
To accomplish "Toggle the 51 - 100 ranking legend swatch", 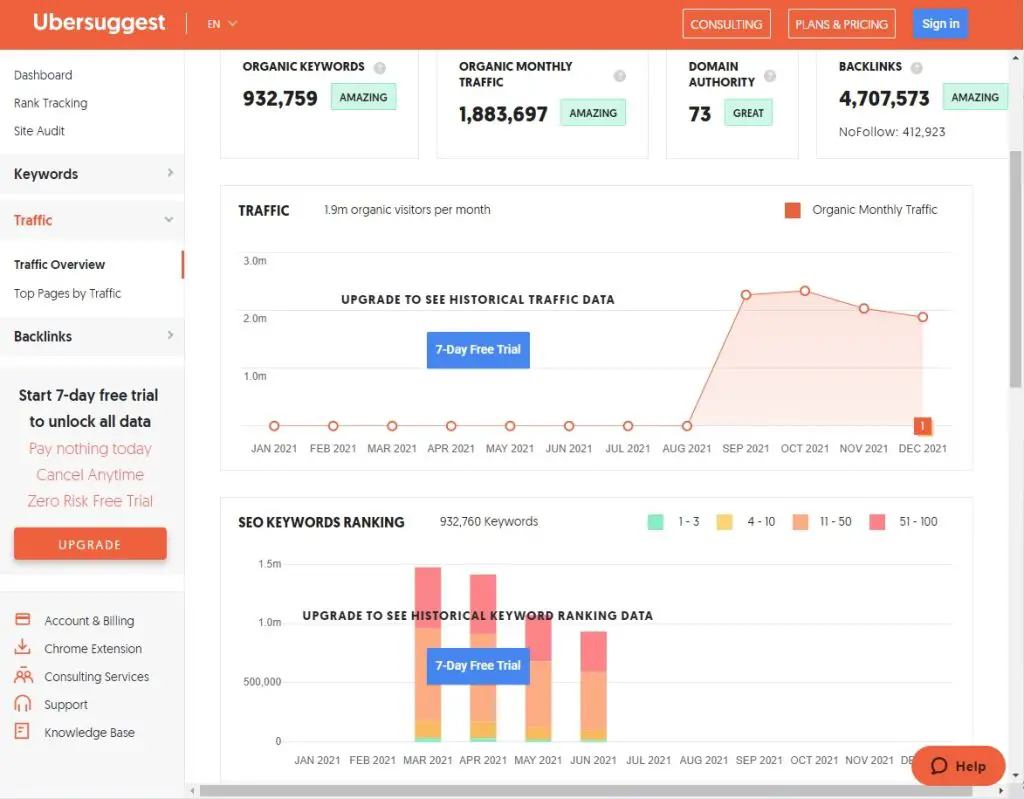I will (877, 522).
